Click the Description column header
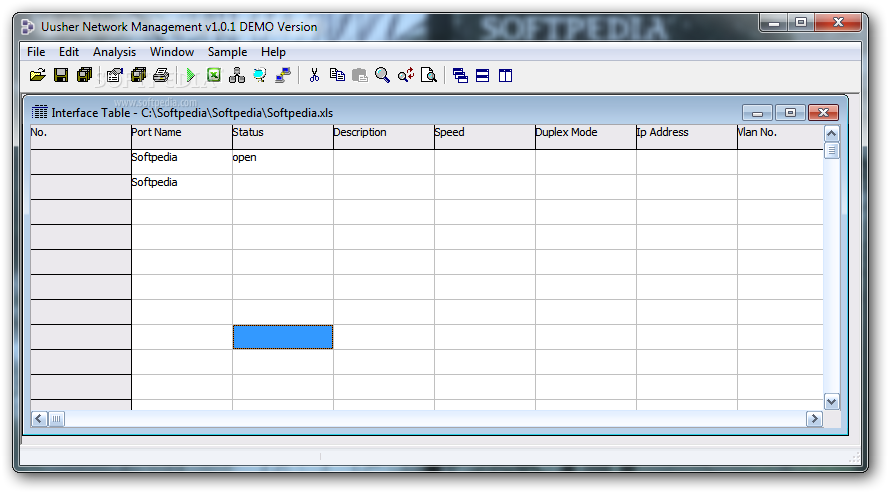The height and width of the screenshot is (493, 889). [384, 137]
